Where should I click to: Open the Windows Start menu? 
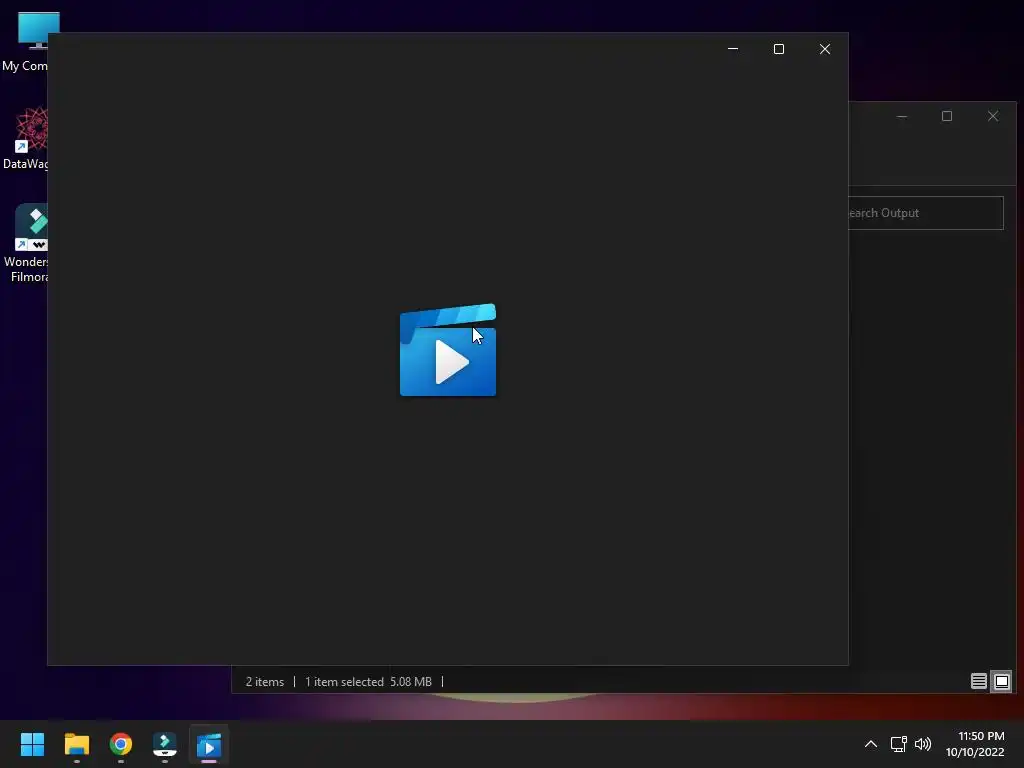32,744
